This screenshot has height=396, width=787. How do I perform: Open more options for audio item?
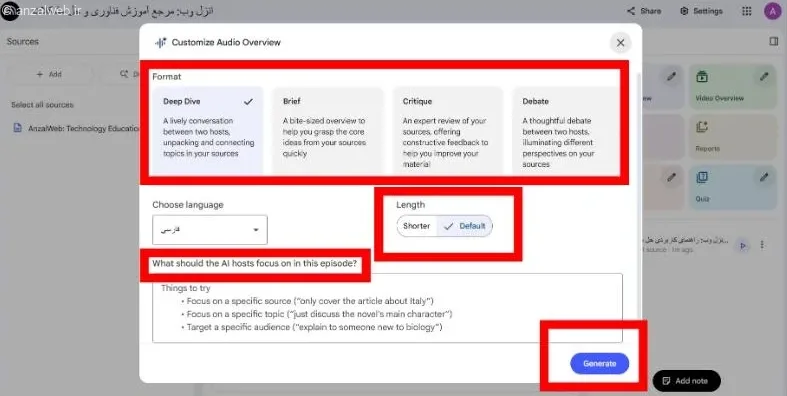coord(762,245)
